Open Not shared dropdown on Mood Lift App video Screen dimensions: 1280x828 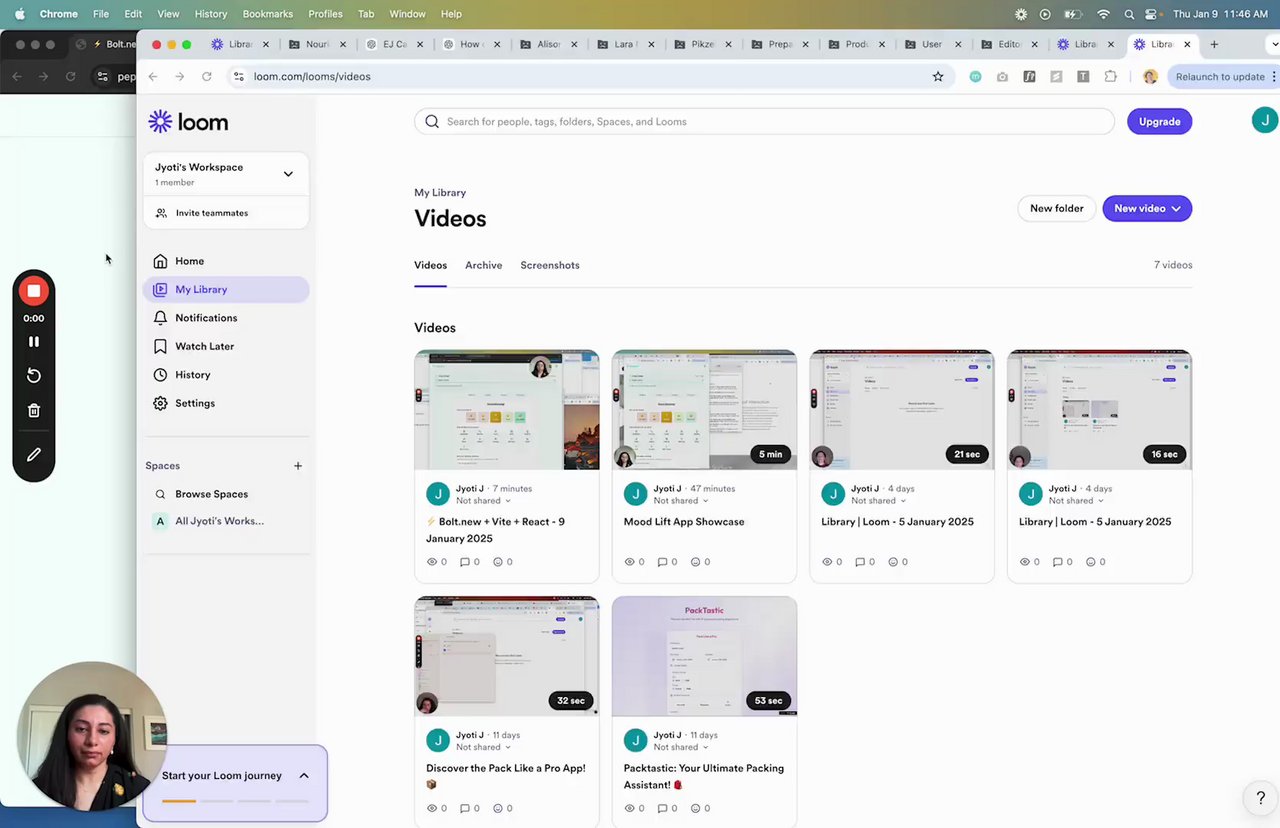[x=681, y=501]
